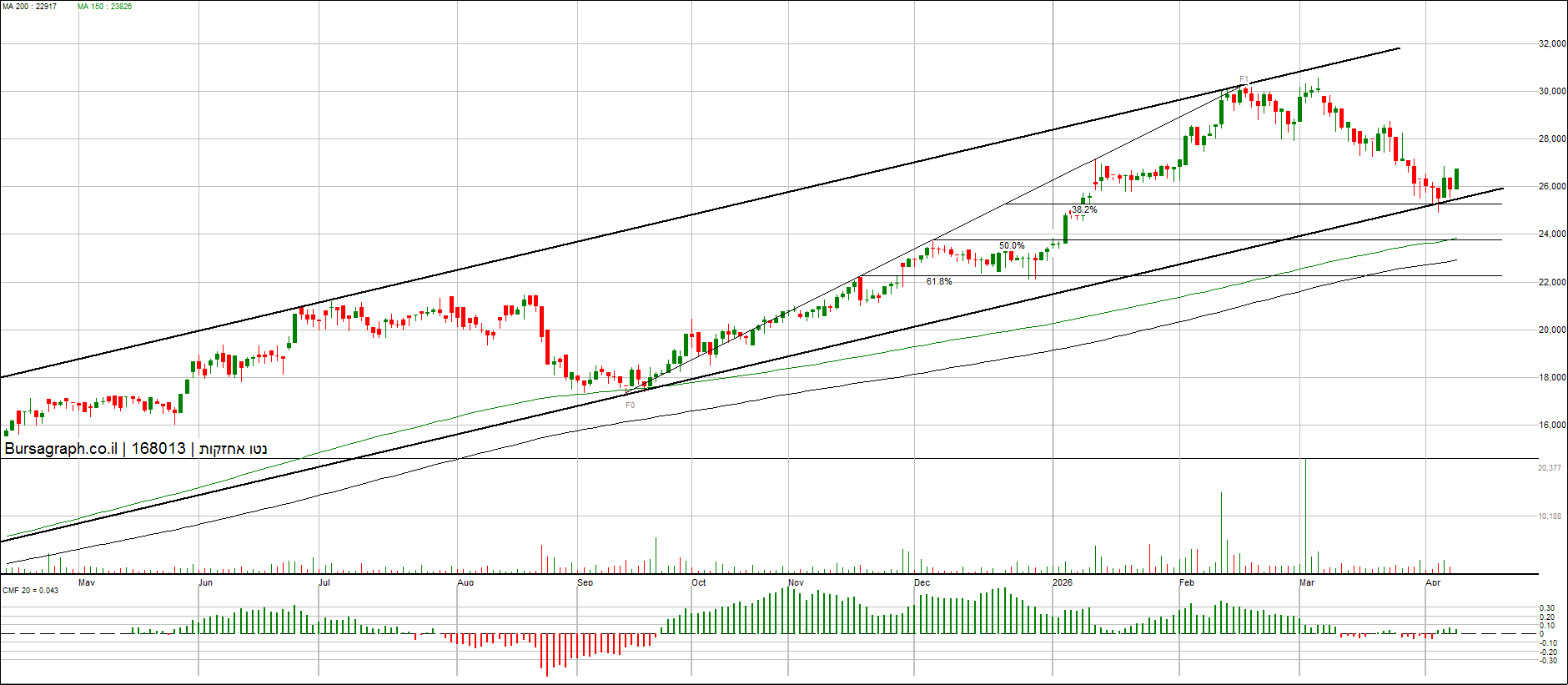Select the 18,000 price axis label
This screenshot has width=1568, height=685.
click(x=1552, y=377)
